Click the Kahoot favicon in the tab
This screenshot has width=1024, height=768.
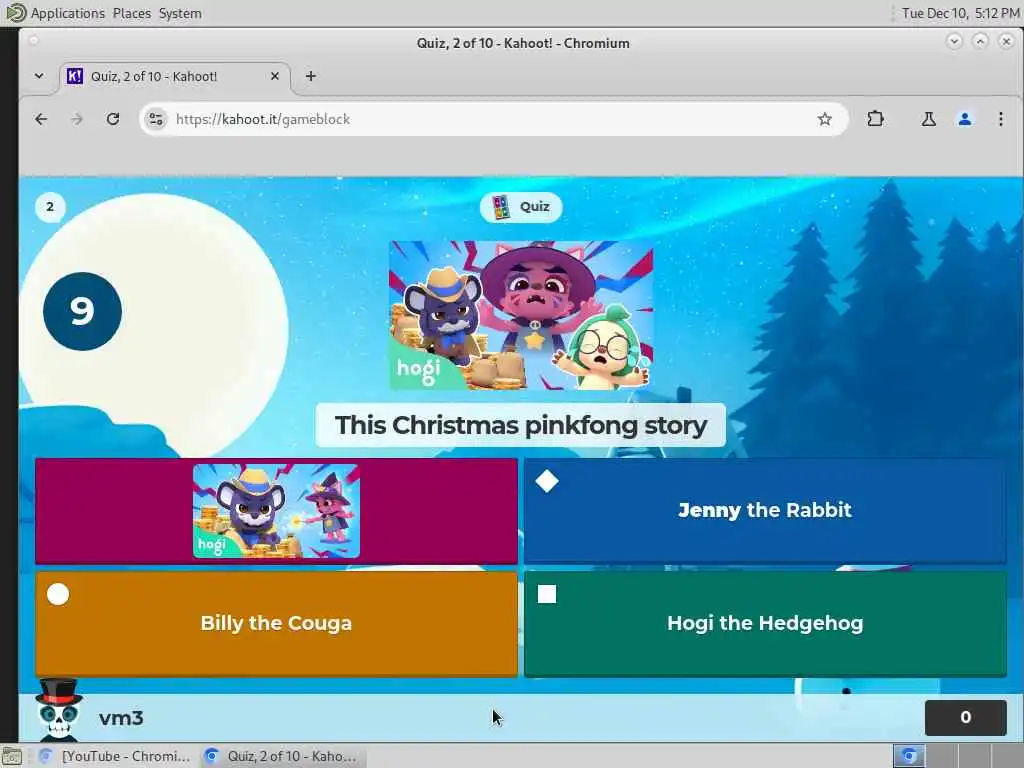coord(75,76)
